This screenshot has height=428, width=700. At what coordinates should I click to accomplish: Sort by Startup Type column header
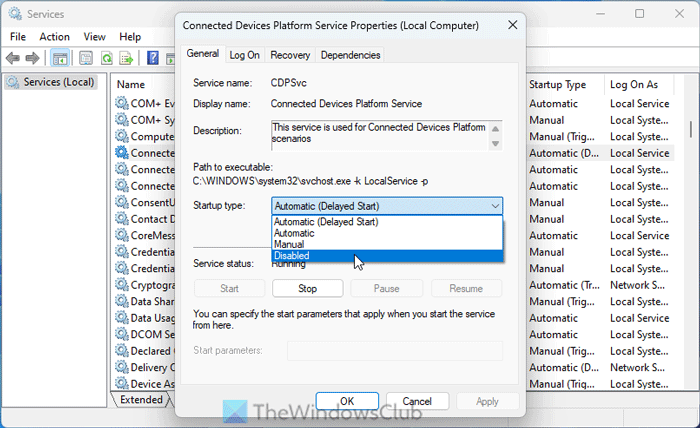point(558,84)
